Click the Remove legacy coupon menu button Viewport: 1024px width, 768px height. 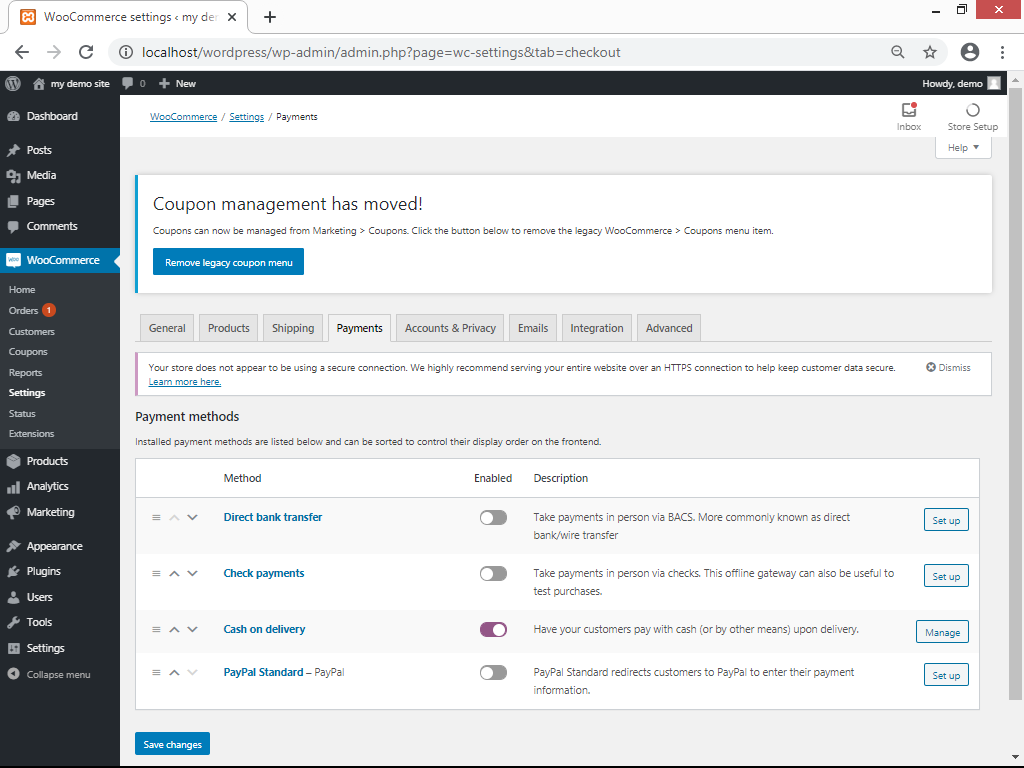click(229, 262)
